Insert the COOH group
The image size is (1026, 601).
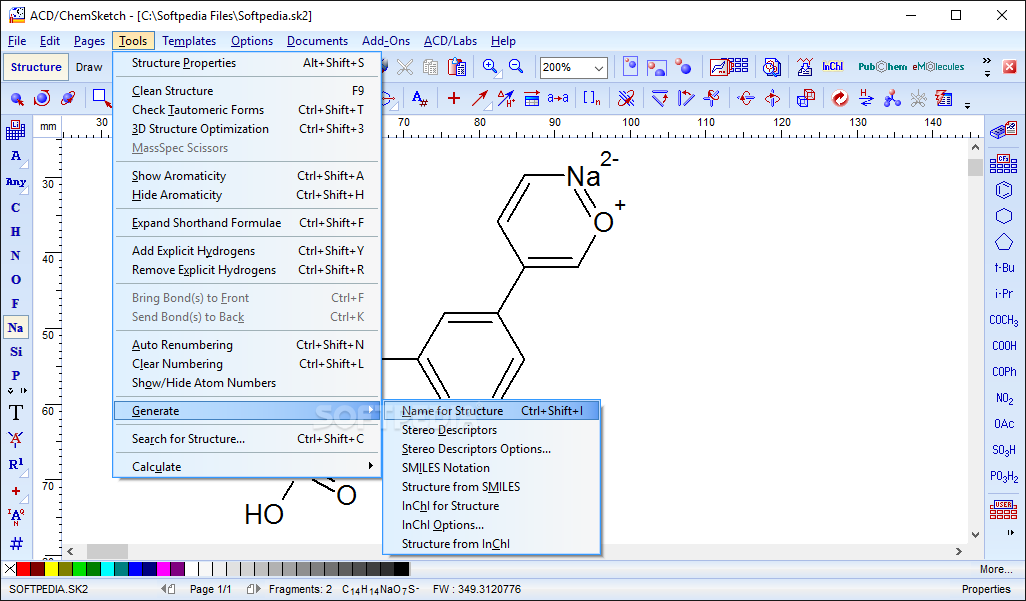pyautogui.click(x=1004, y=346)
